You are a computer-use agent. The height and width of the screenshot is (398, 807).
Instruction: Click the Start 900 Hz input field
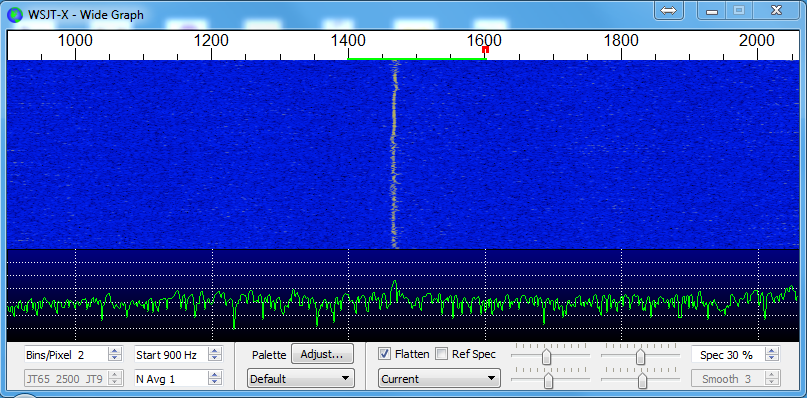click(x=171, y=355)
